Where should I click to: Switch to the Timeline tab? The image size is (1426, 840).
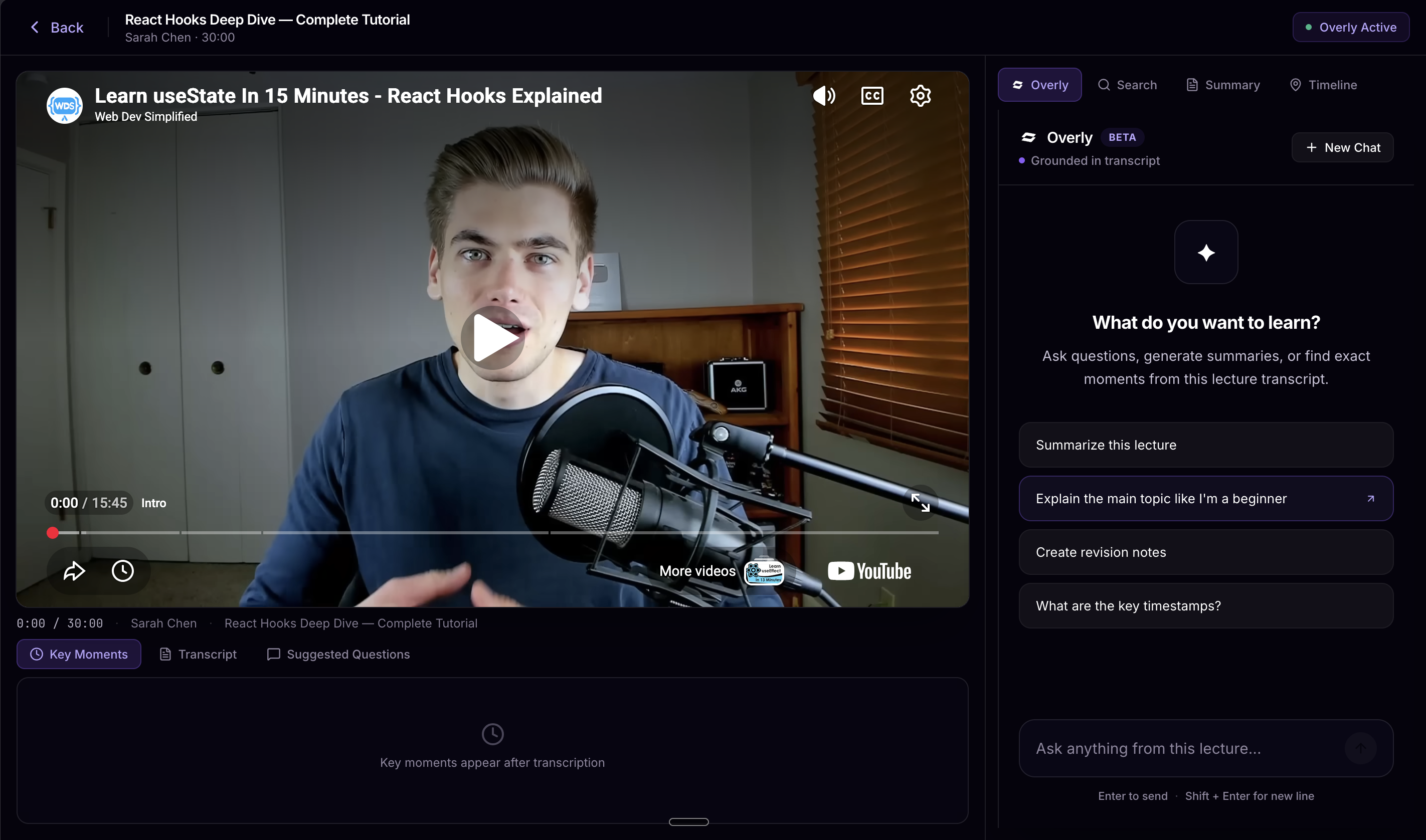click(x=1323, y=85)
